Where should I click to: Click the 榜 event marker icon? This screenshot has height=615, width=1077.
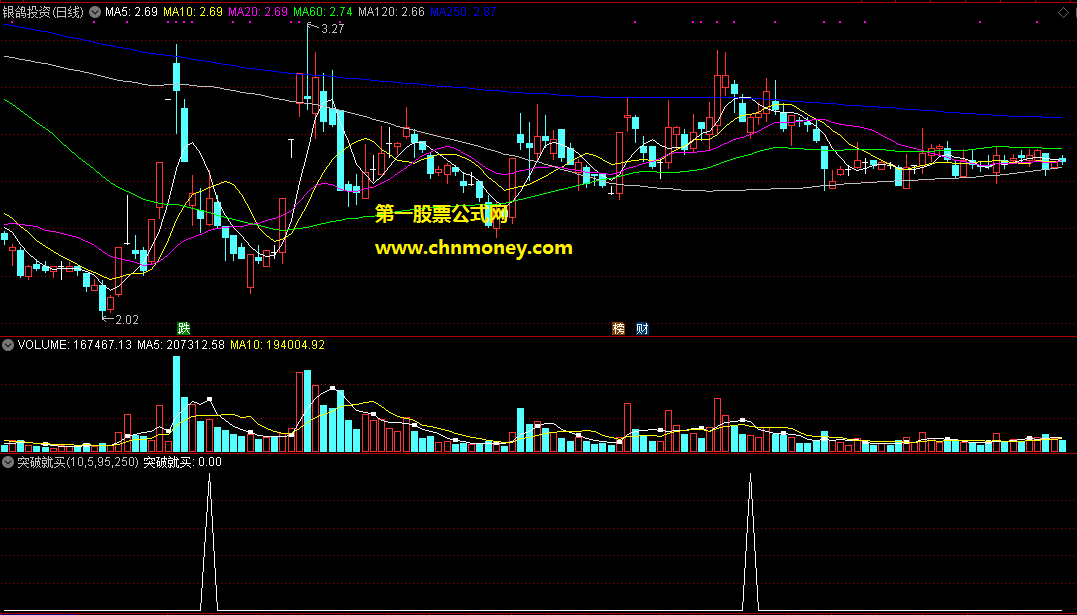(x=619, y=328)
